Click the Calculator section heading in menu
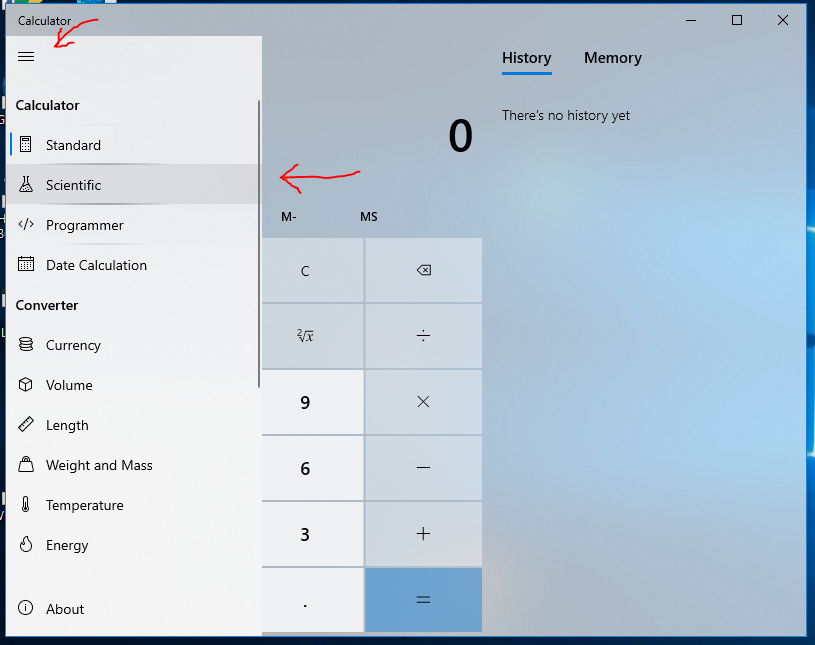This screenshot has width=815, height=645. click(47, 105)
